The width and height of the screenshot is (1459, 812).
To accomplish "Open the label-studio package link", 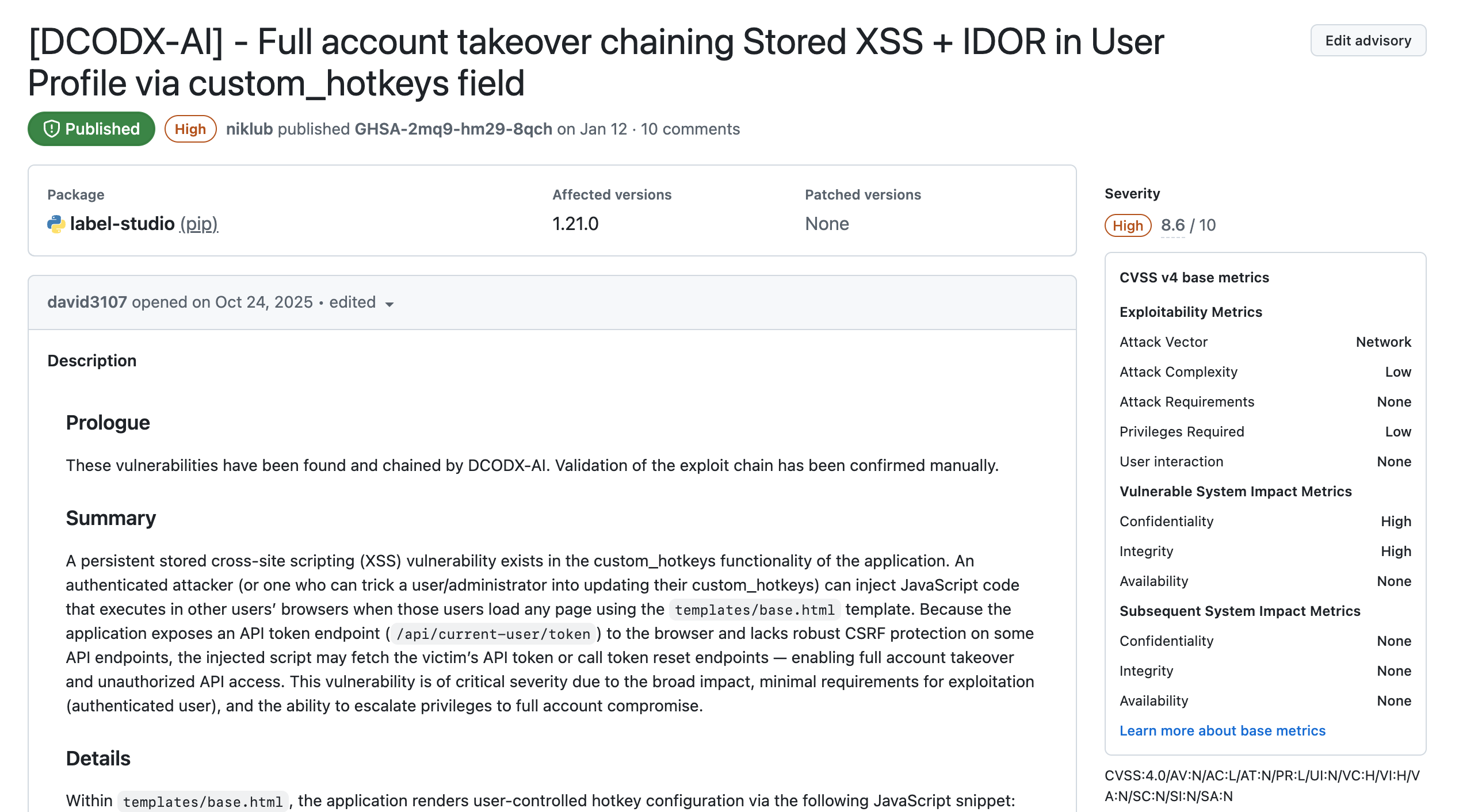I will (122, 224).
